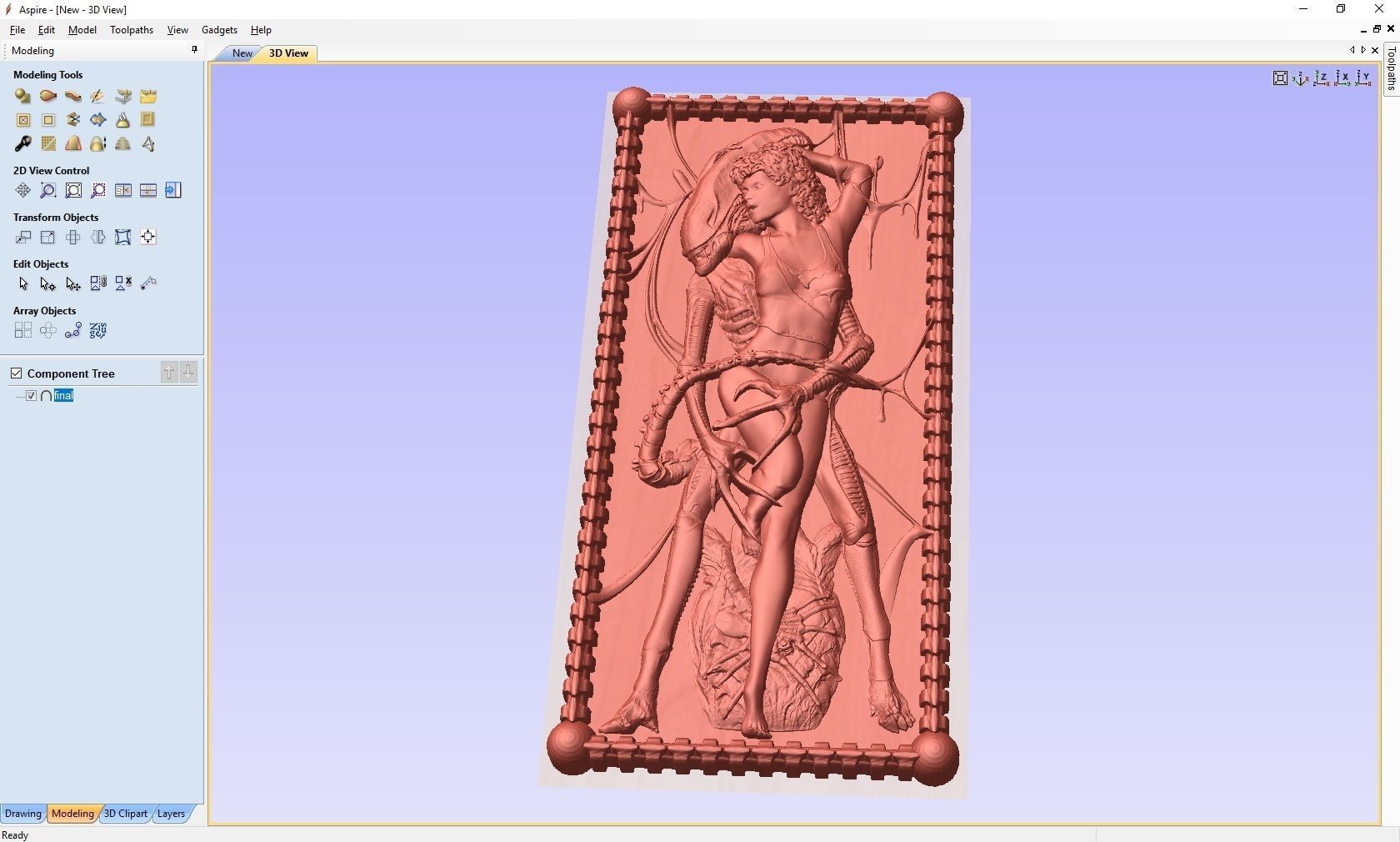Click the Clear Inside Vectors icon with X
Screen dimensions: 1400x842
[22, 120]
